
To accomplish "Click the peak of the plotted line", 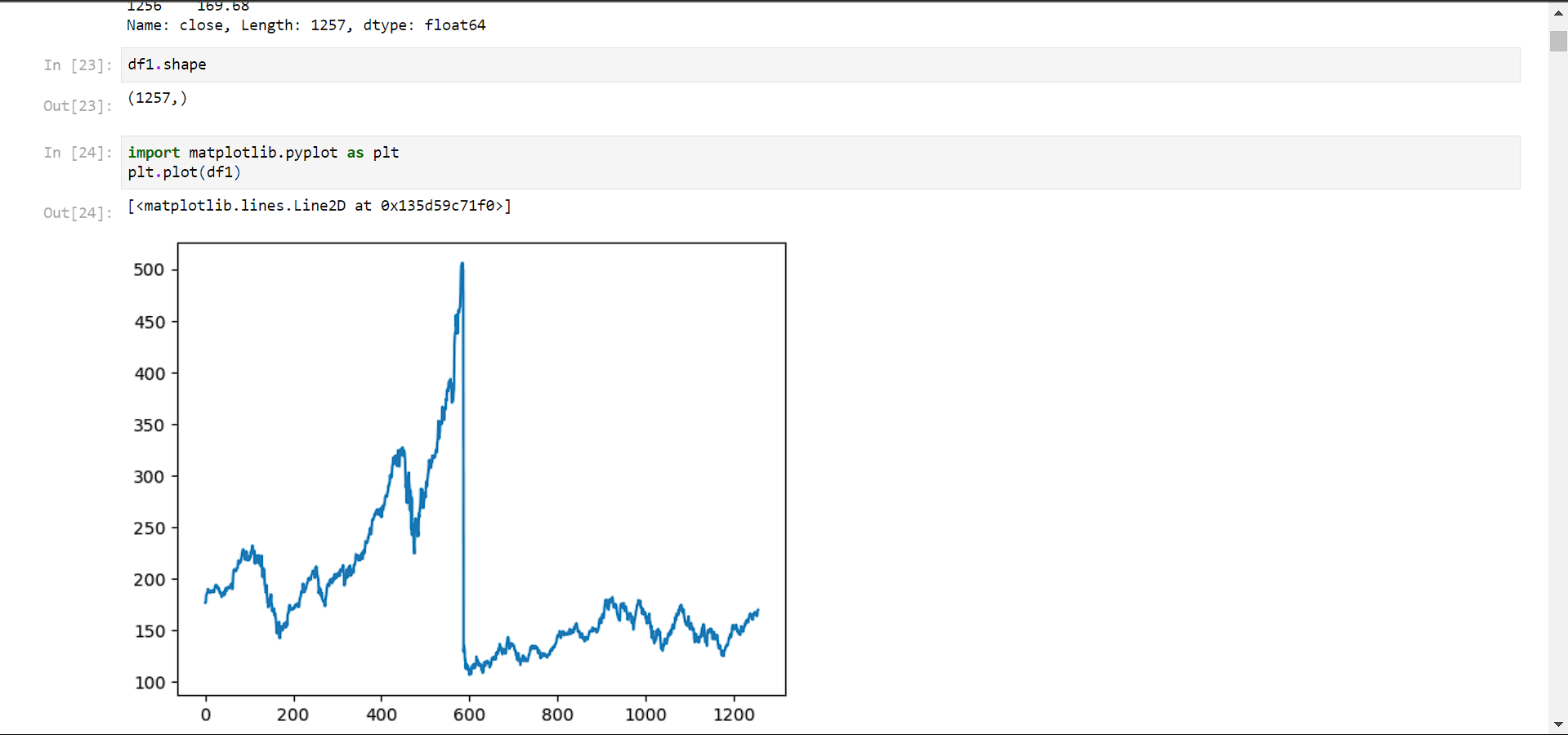I will point(462,264).
